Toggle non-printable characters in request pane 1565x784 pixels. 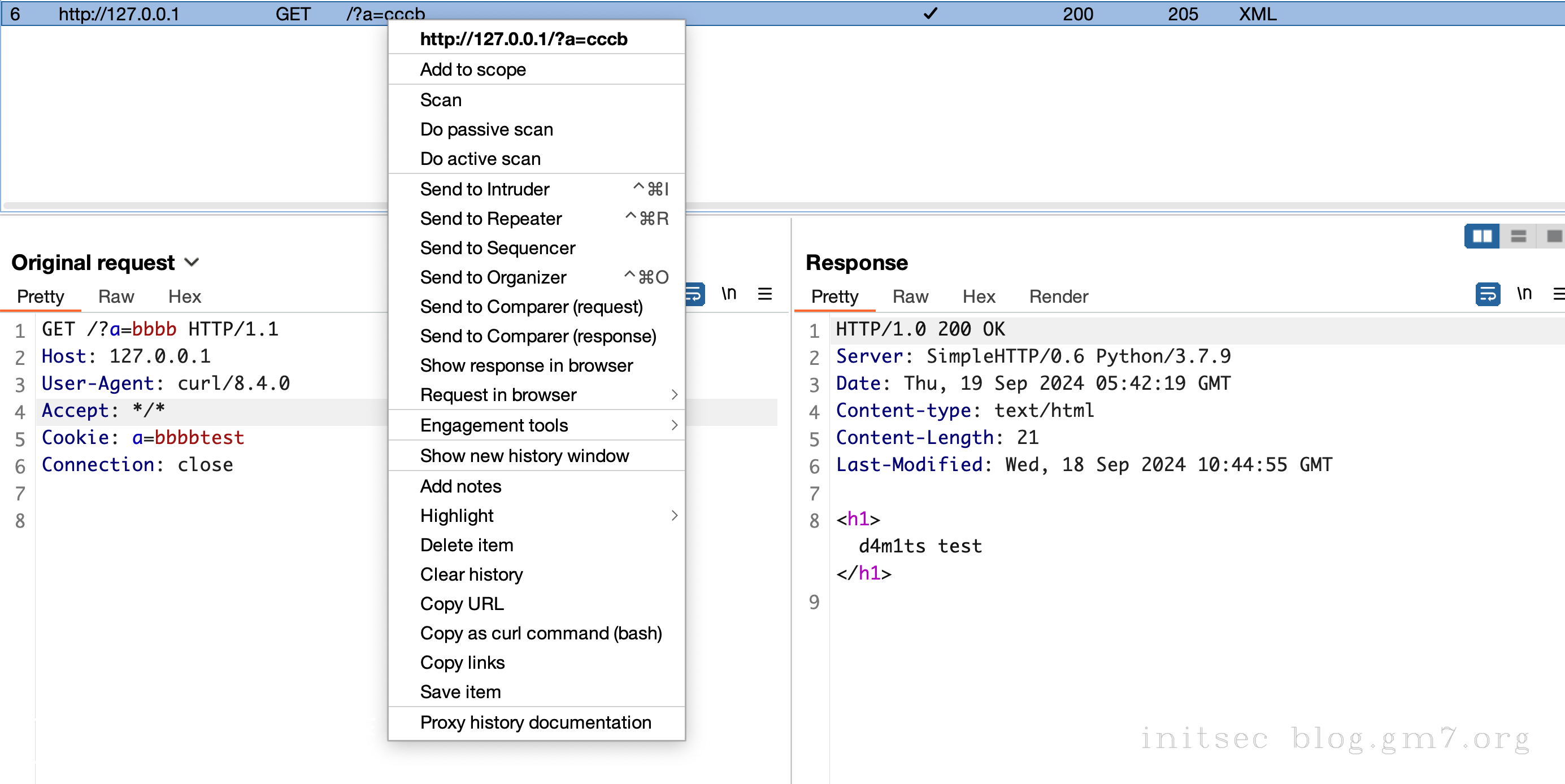click(728, 294)
